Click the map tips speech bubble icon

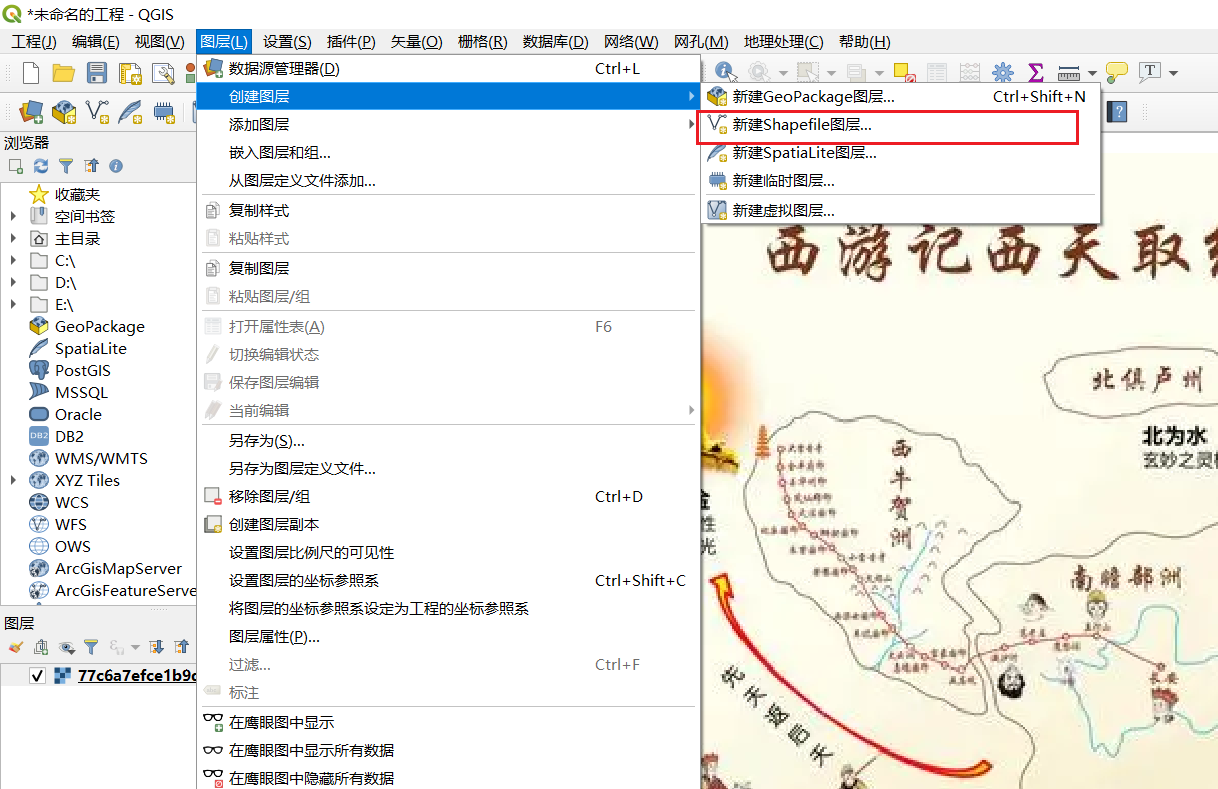pos(1117,72)
